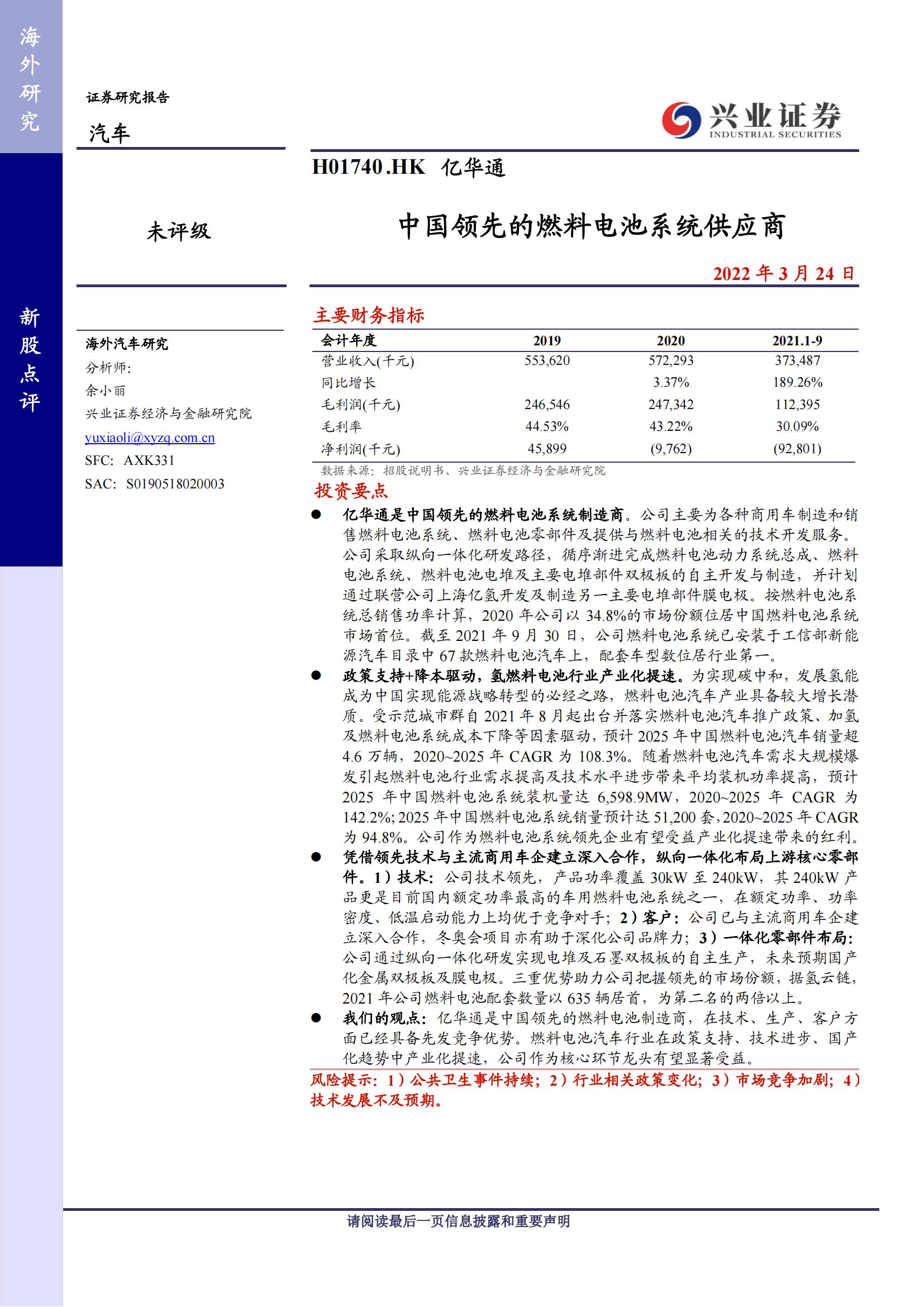
Task: Click the 2020 column header
Action: tap(671, 340)
